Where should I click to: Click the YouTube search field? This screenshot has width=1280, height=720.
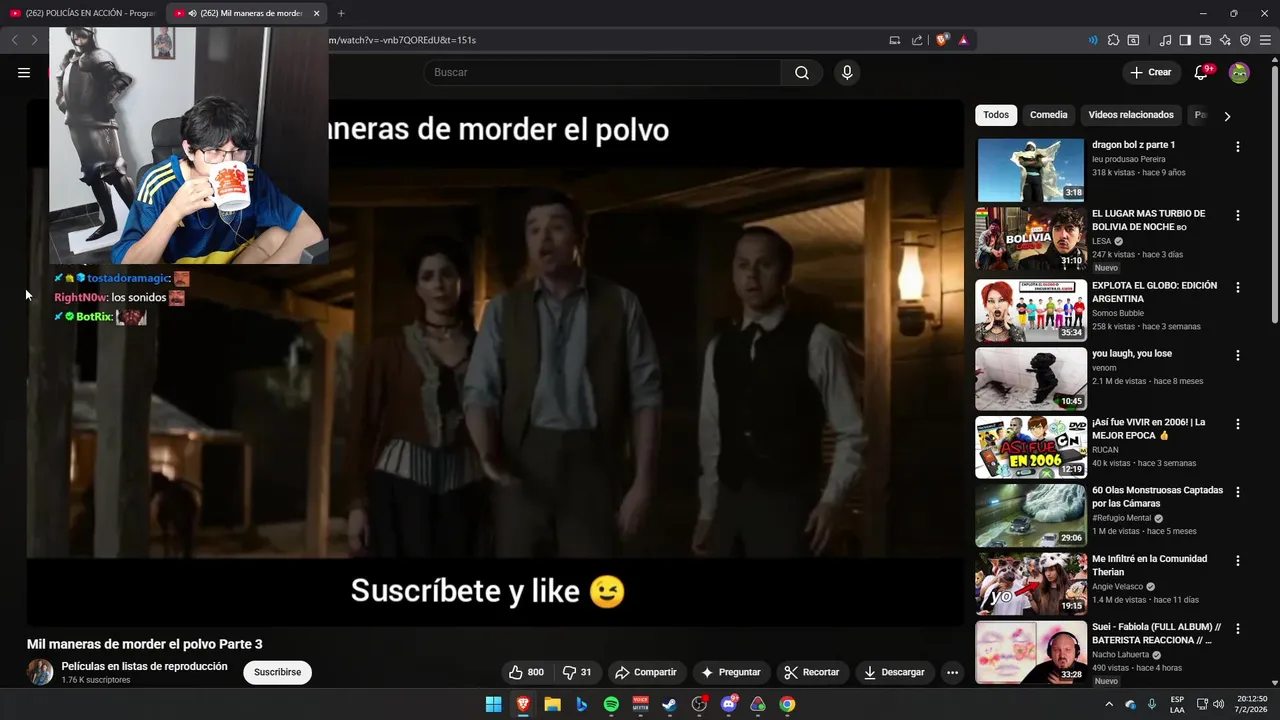[x=602, y=72]
